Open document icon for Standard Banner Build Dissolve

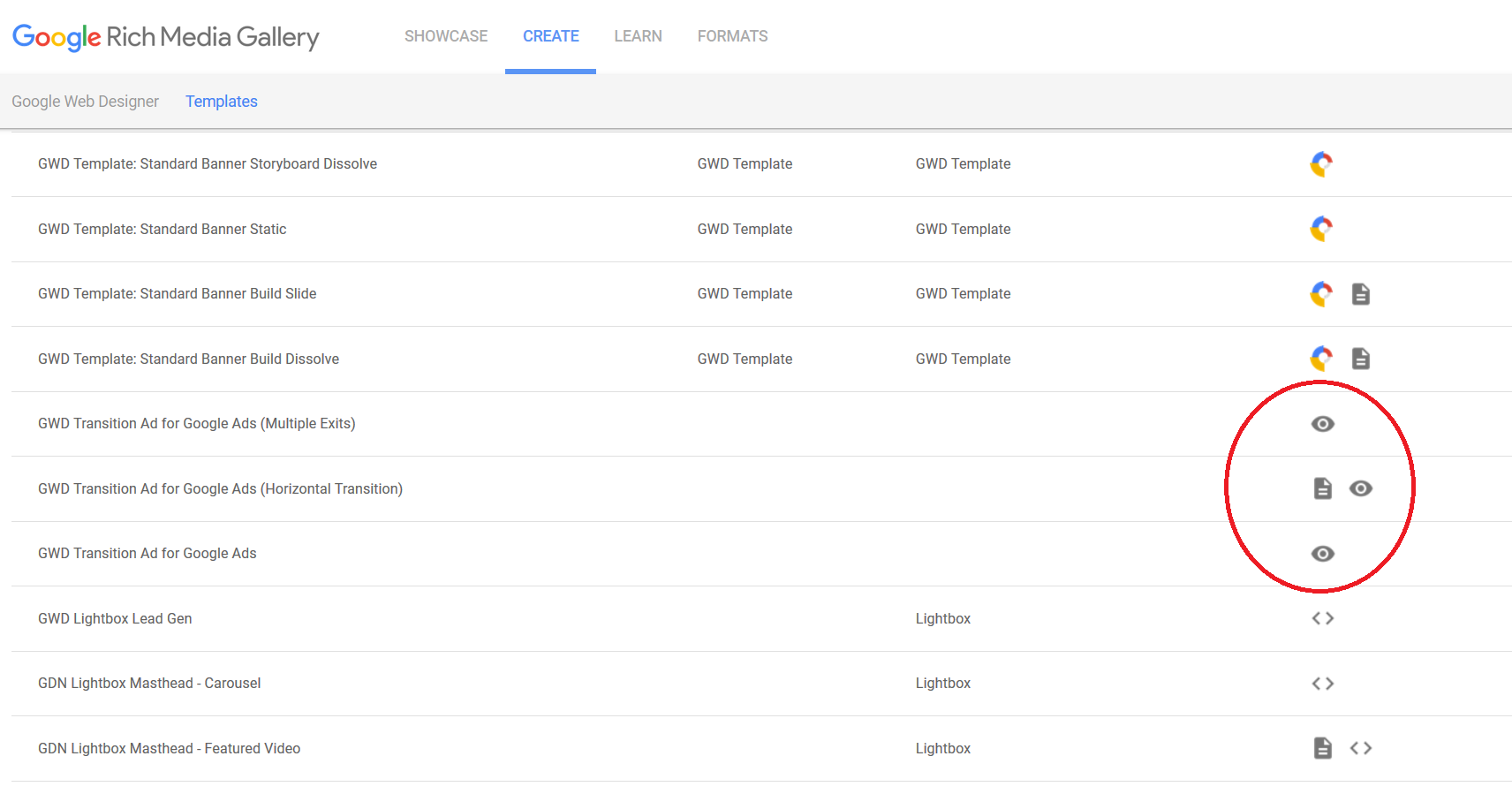1361,359
